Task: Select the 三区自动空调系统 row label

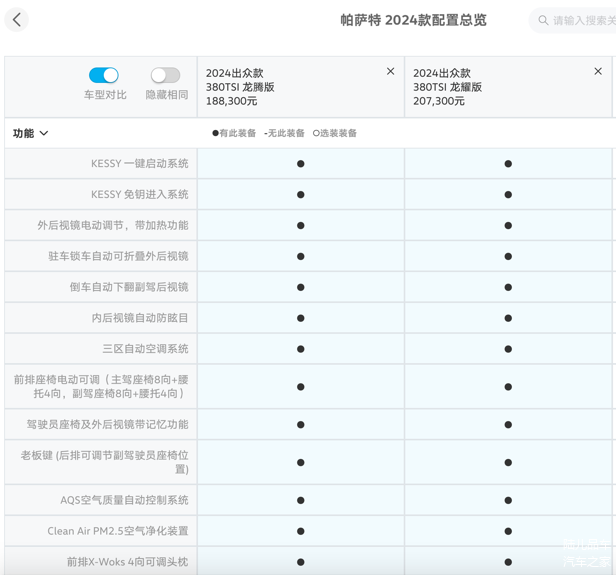Action: click(145, 349)
